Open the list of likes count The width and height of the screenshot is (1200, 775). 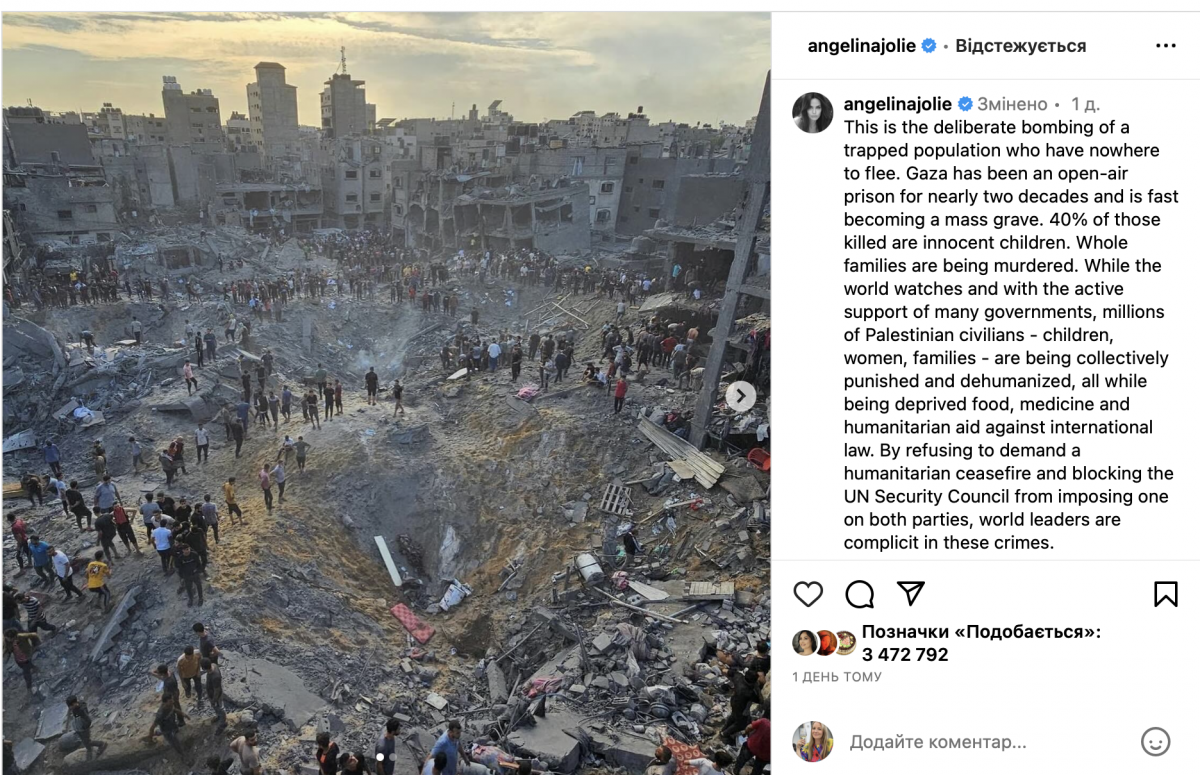point(905,655)
